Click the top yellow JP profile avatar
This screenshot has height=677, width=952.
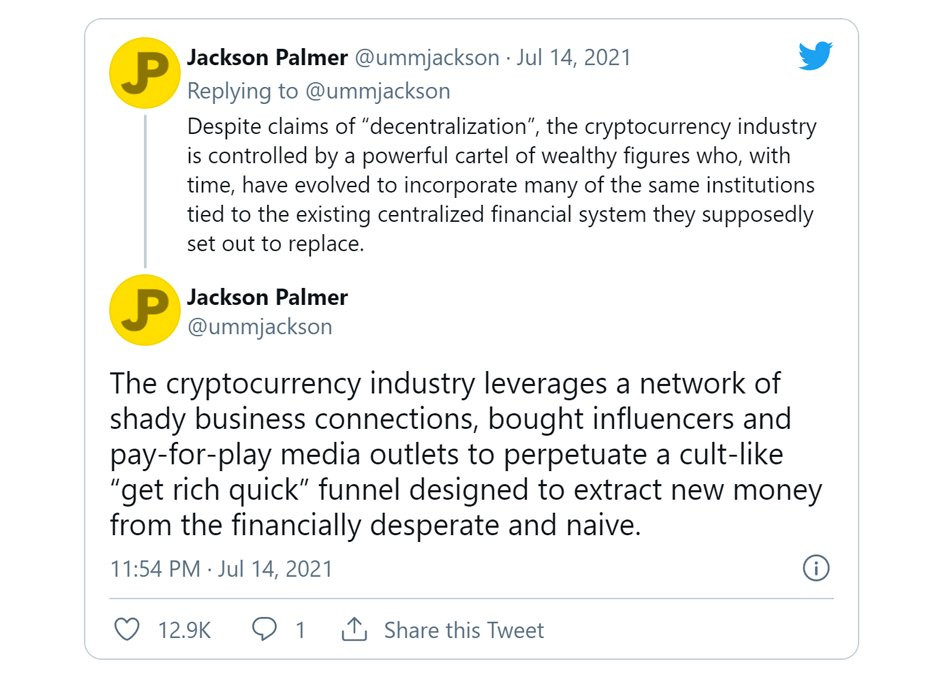click(144, 73)
